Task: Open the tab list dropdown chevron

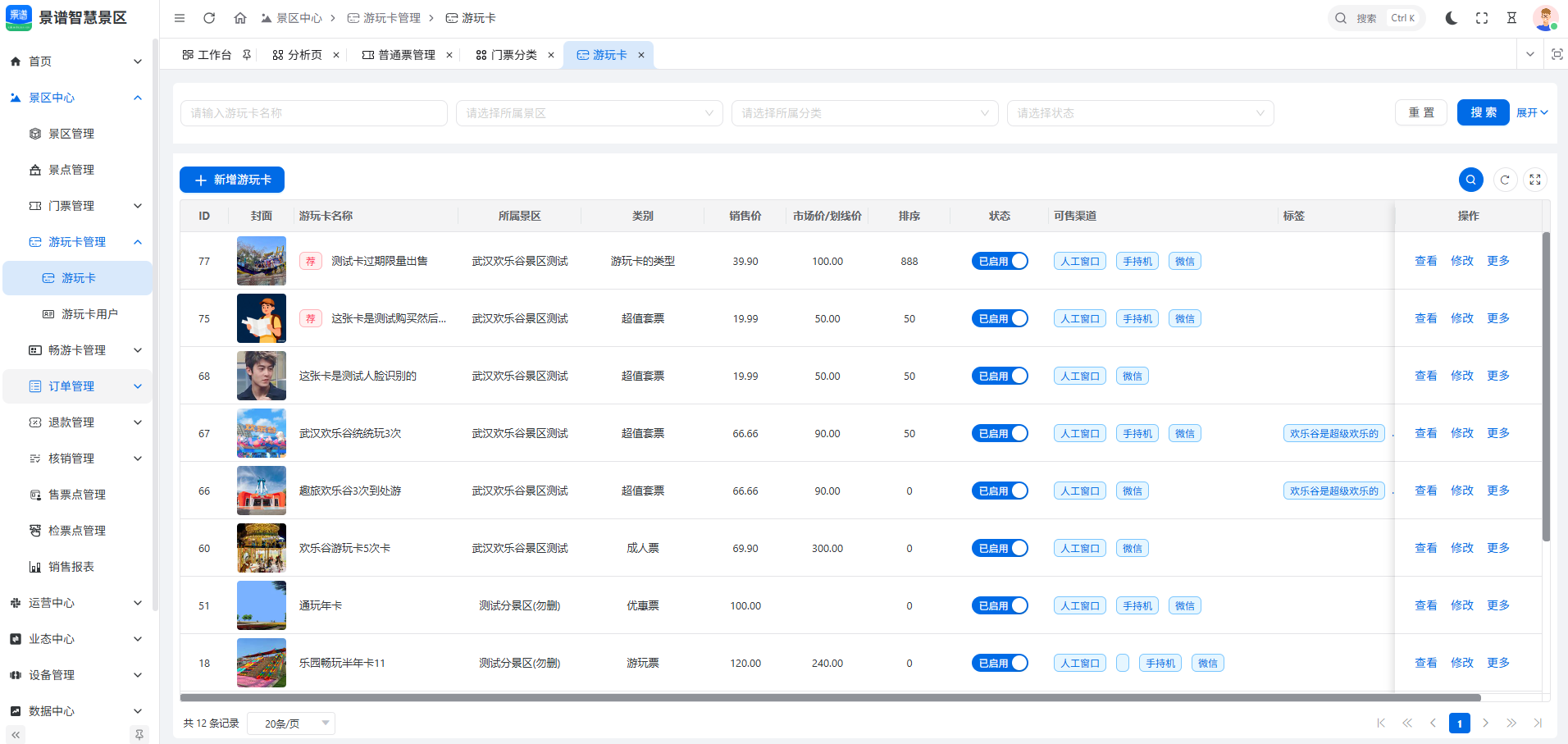Action: (x=1530, y=54)
